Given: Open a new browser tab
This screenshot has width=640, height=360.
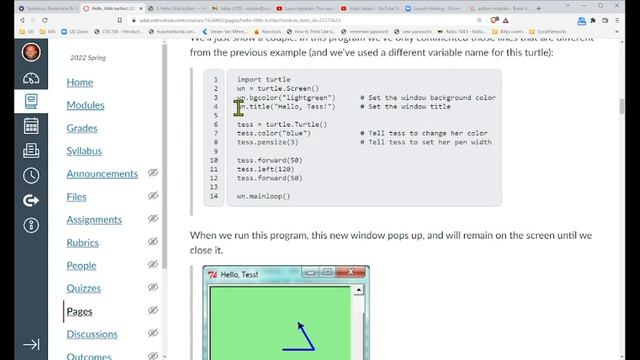Looking at the screenshot, I should coord(538,8).
